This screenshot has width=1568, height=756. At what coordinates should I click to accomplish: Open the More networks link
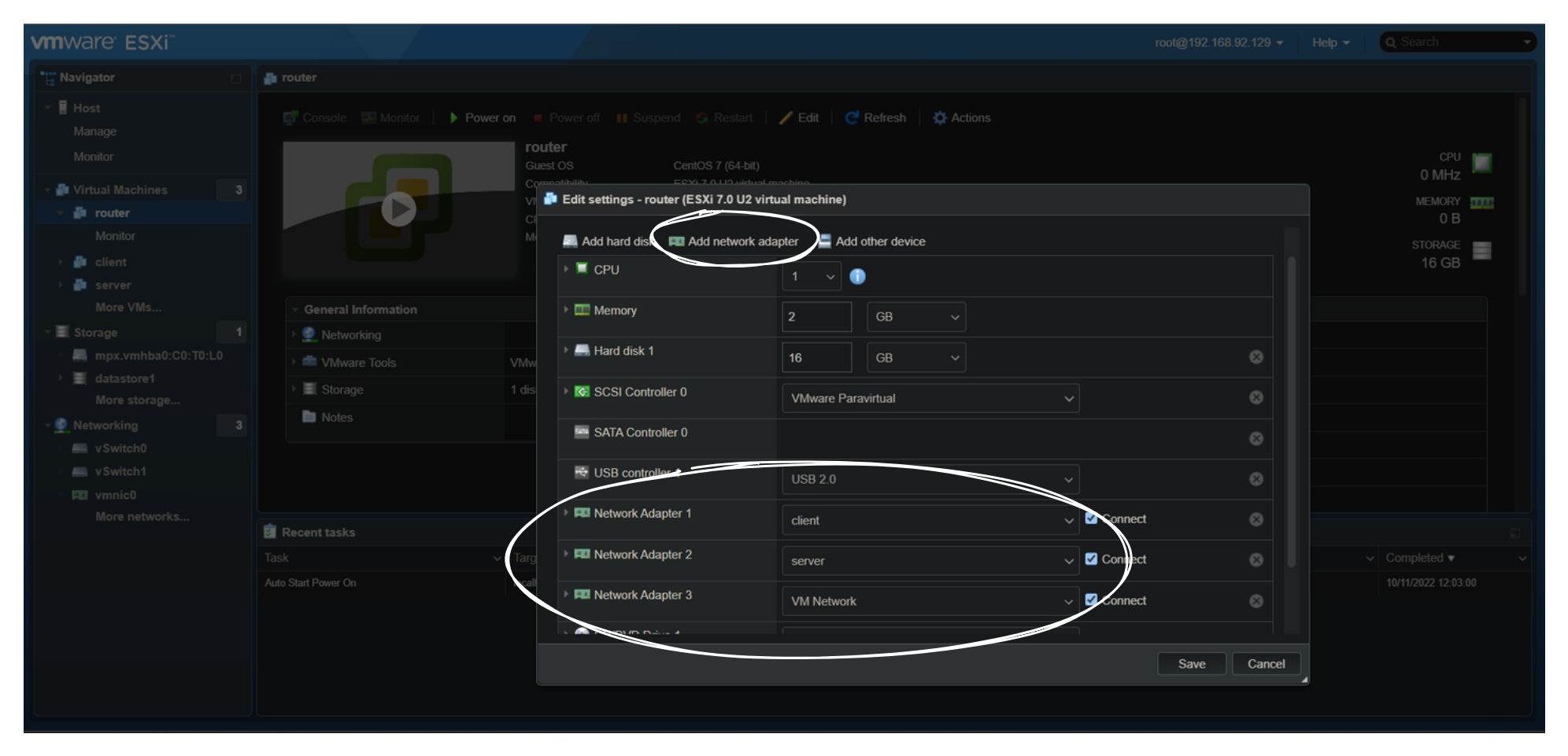(x=142, y=517)
